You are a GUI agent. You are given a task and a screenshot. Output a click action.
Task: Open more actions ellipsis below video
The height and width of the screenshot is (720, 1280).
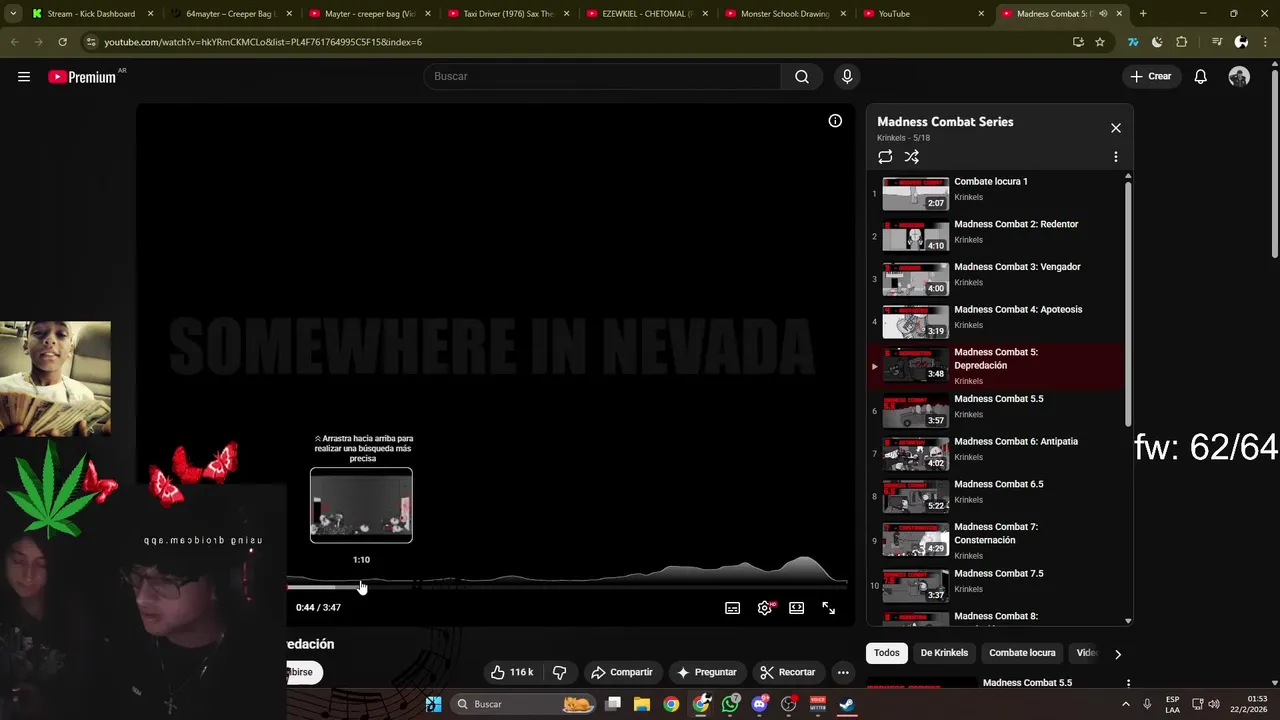pos(843,672)
